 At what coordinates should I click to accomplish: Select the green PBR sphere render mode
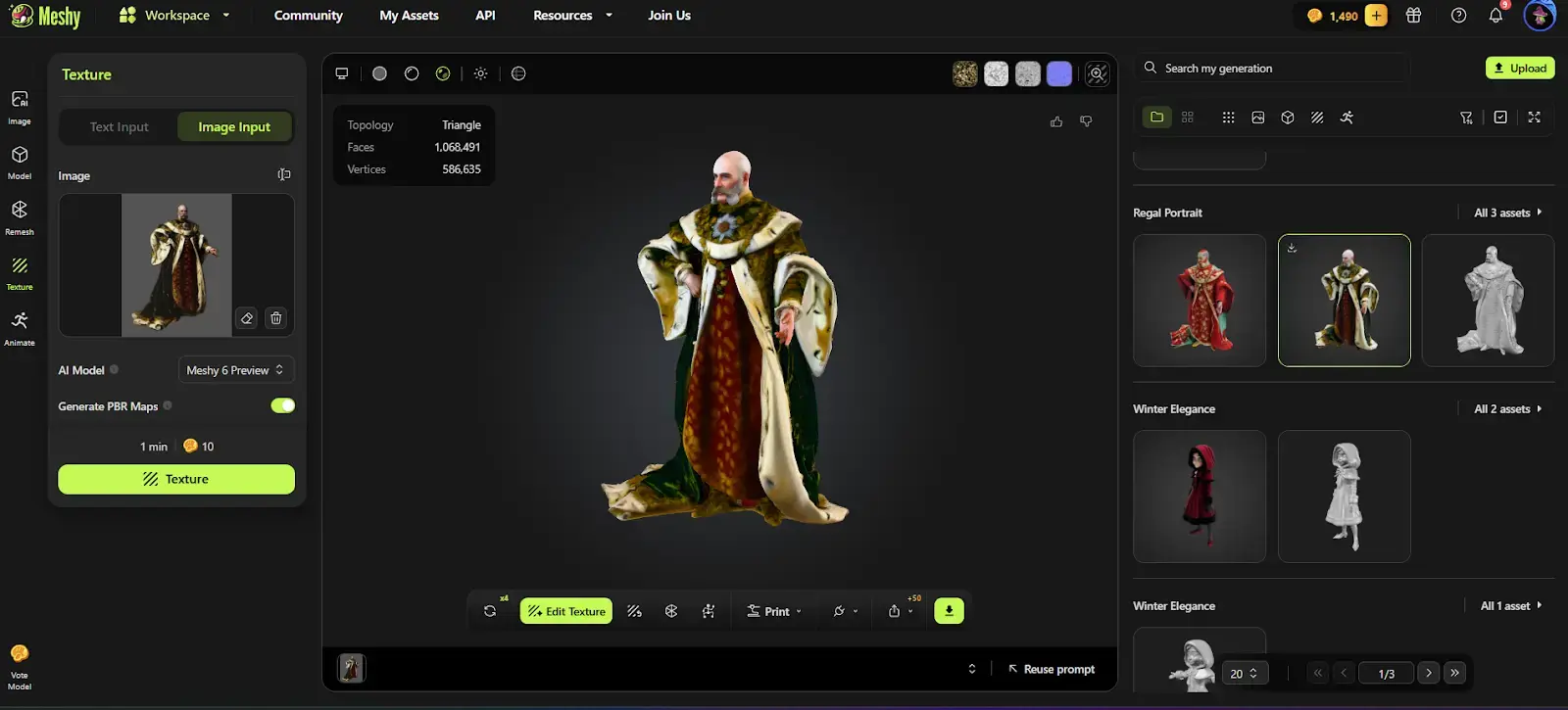[443, 73]
